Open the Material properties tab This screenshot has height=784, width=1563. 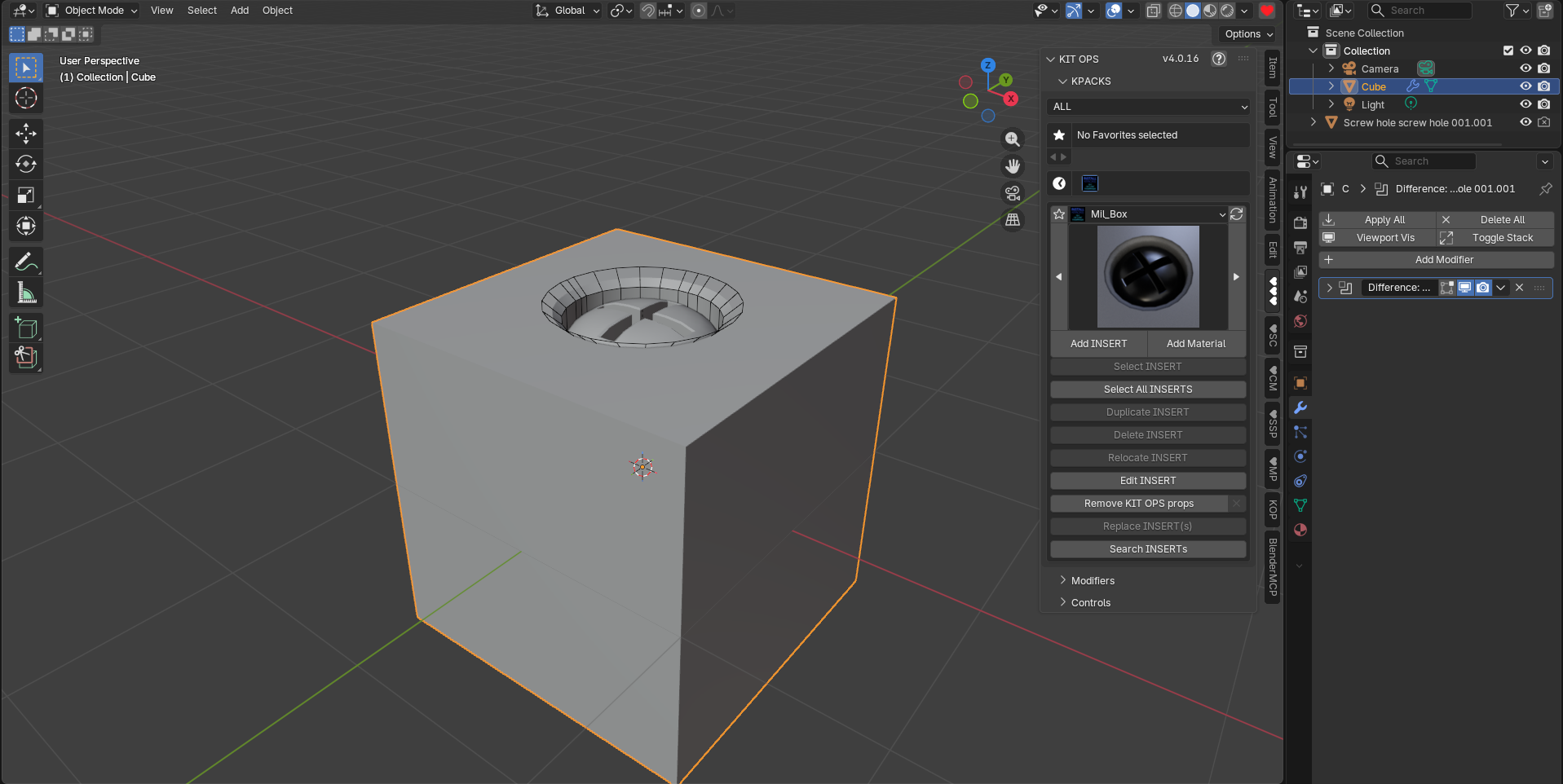pos(1300,530)
